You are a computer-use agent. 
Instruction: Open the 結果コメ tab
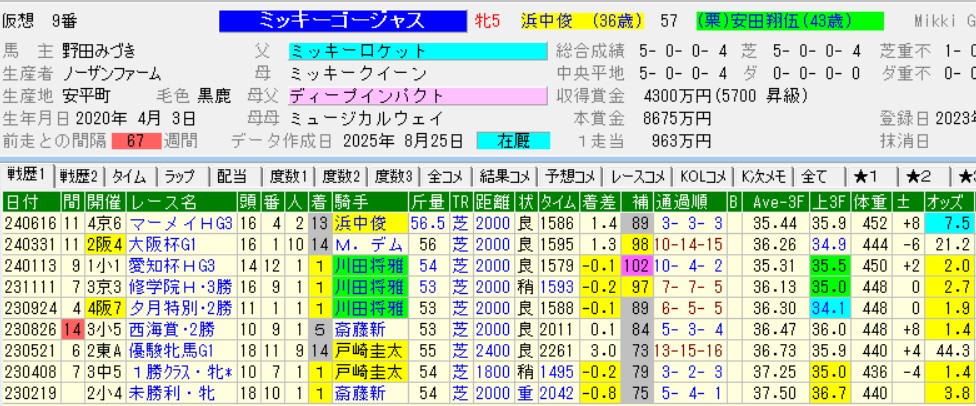click(500, 176)
